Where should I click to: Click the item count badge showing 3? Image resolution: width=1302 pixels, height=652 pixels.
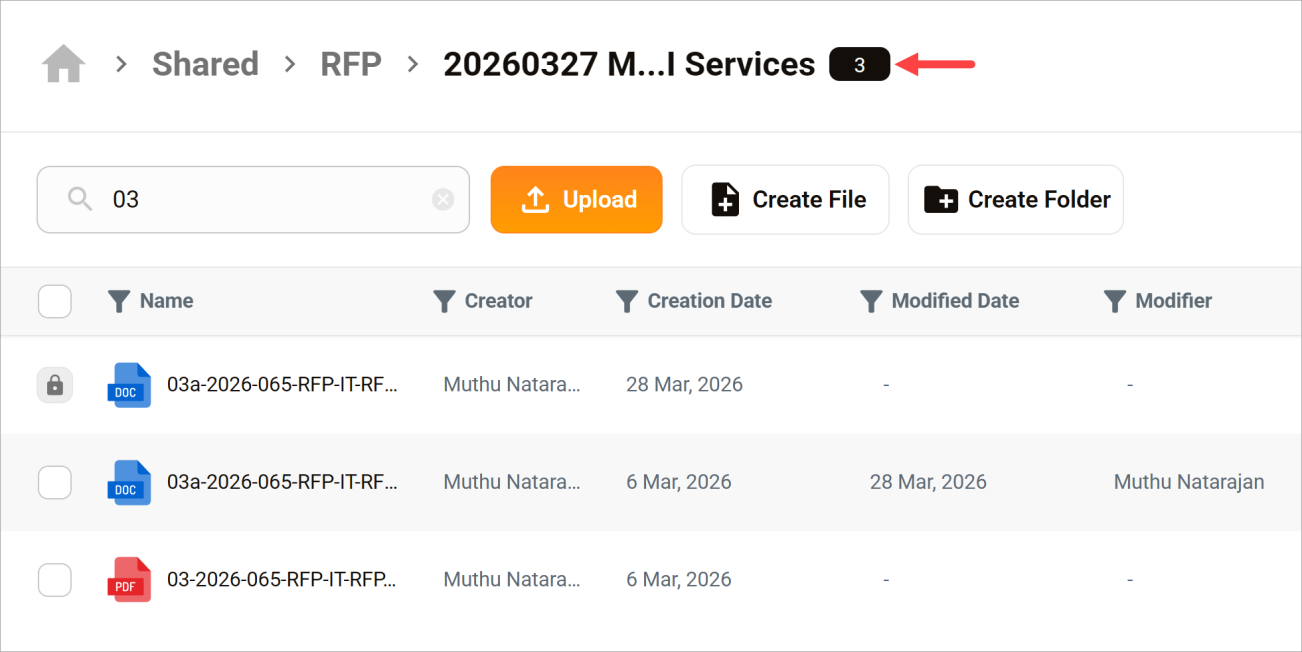pos(859,65)
